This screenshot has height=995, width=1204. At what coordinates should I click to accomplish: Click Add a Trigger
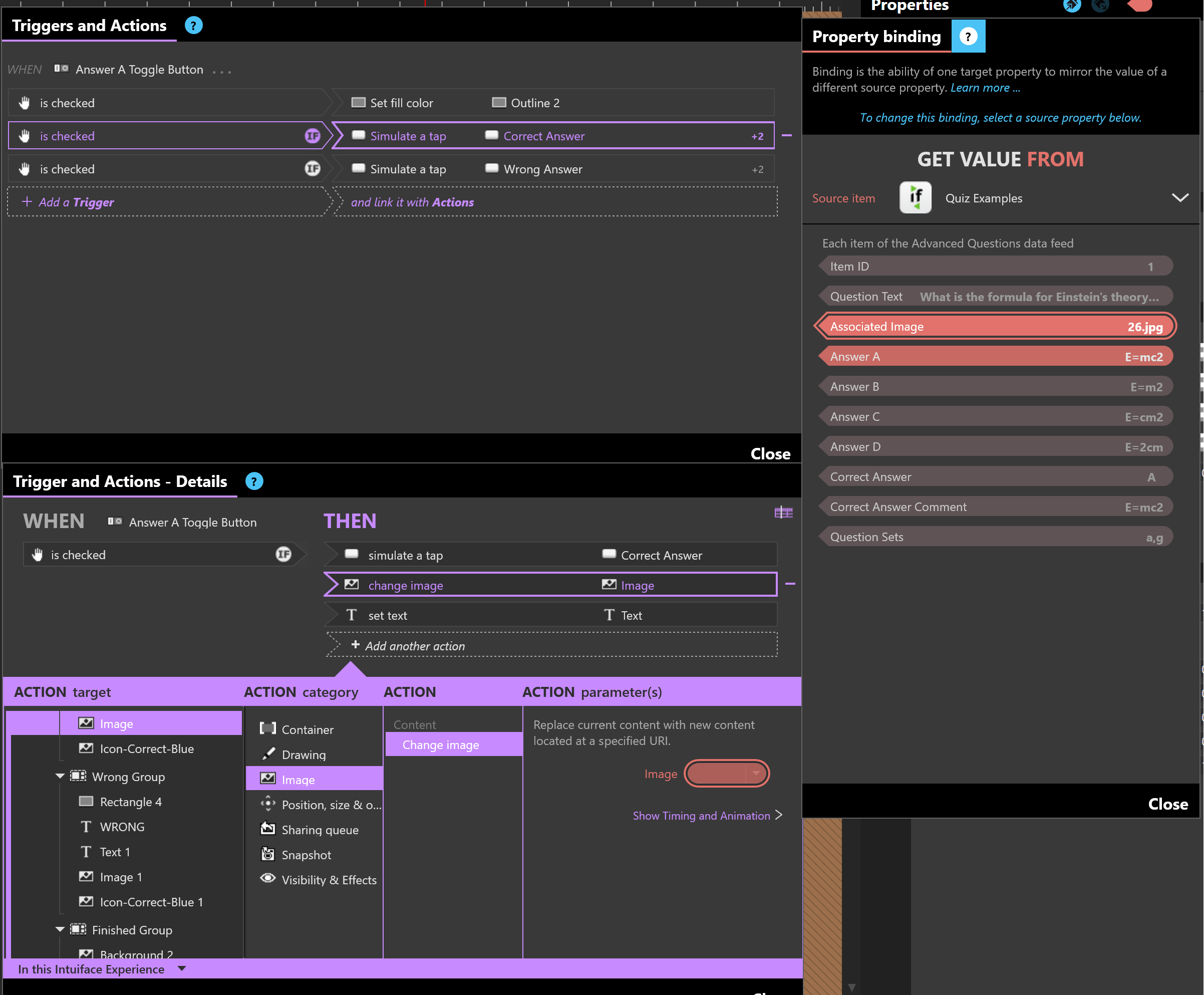click(69, 202)
